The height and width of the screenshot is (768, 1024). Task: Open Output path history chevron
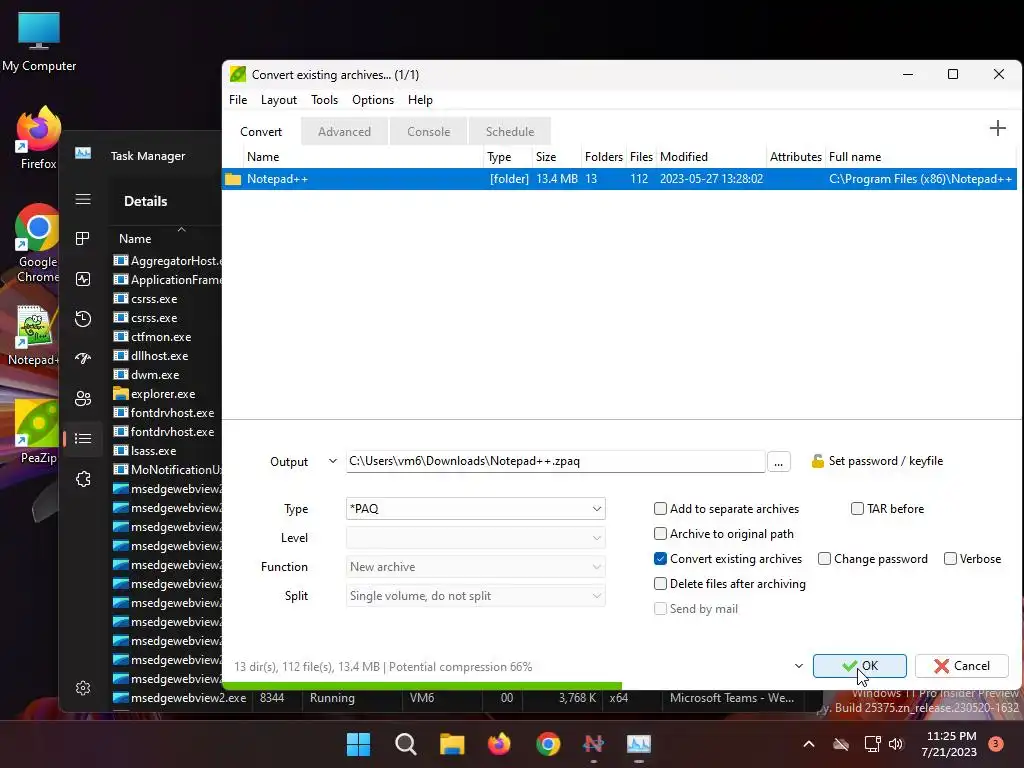coord(332,461)
